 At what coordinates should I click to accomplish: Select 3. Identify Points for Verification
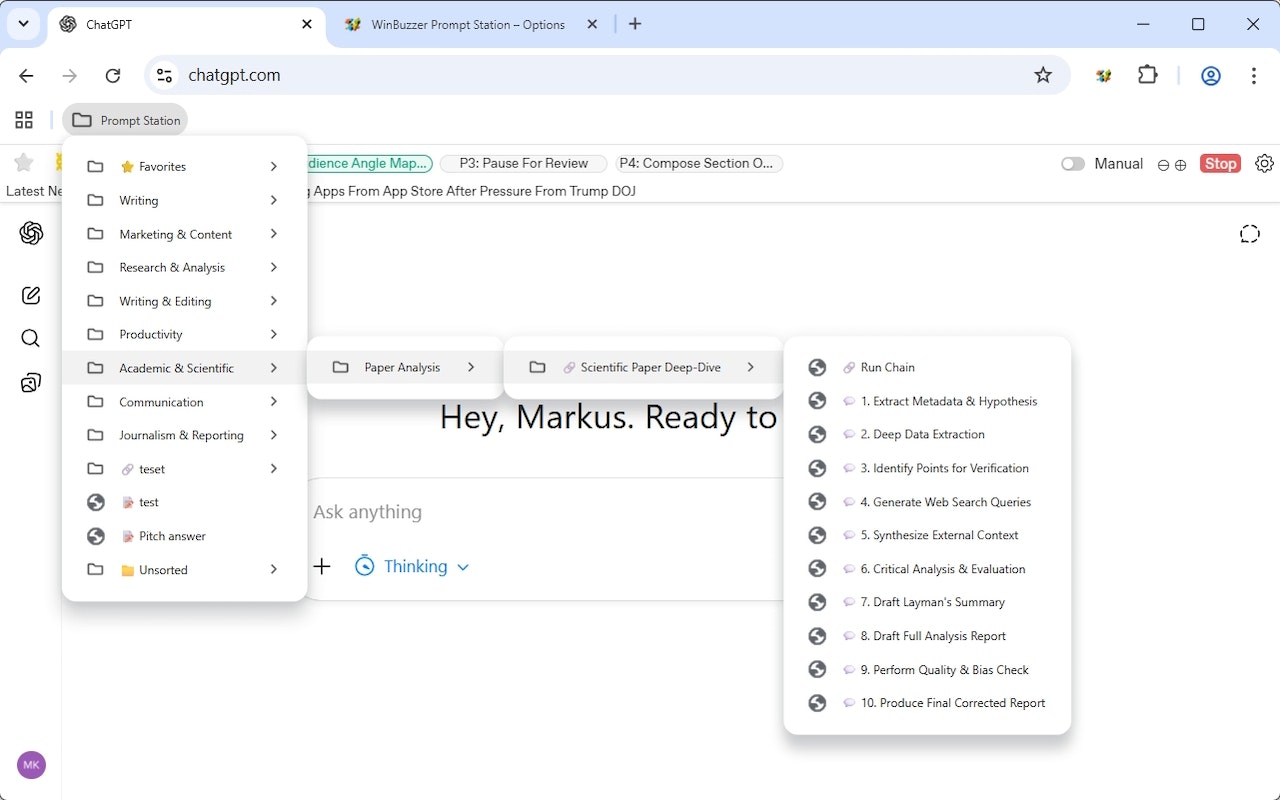pos(927,468)
